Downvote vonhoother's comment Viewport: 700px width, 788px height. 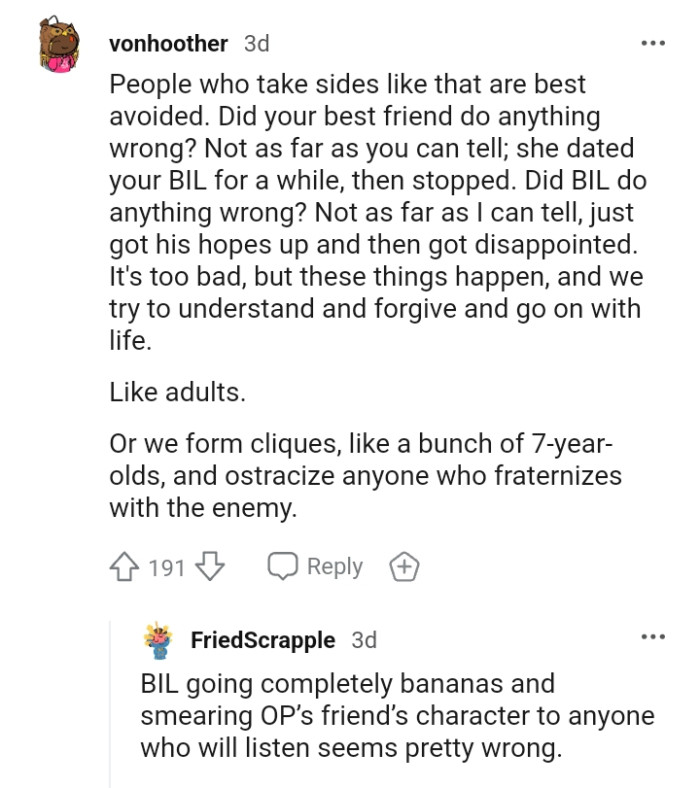click(x=209, y=567)
